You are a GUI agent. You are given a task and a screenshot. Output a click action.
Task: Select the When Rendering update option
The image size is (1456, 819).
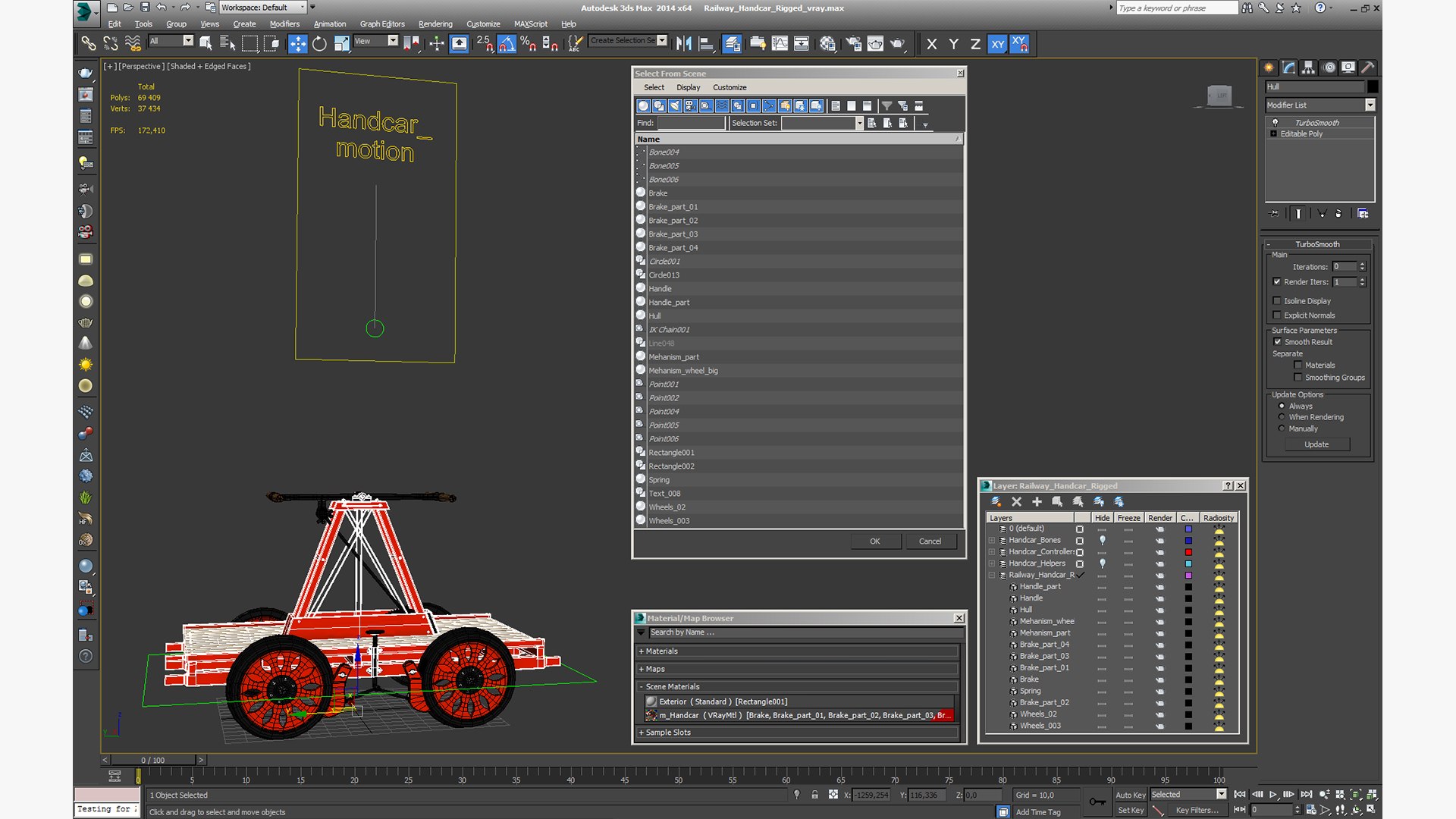[1282, 417]
